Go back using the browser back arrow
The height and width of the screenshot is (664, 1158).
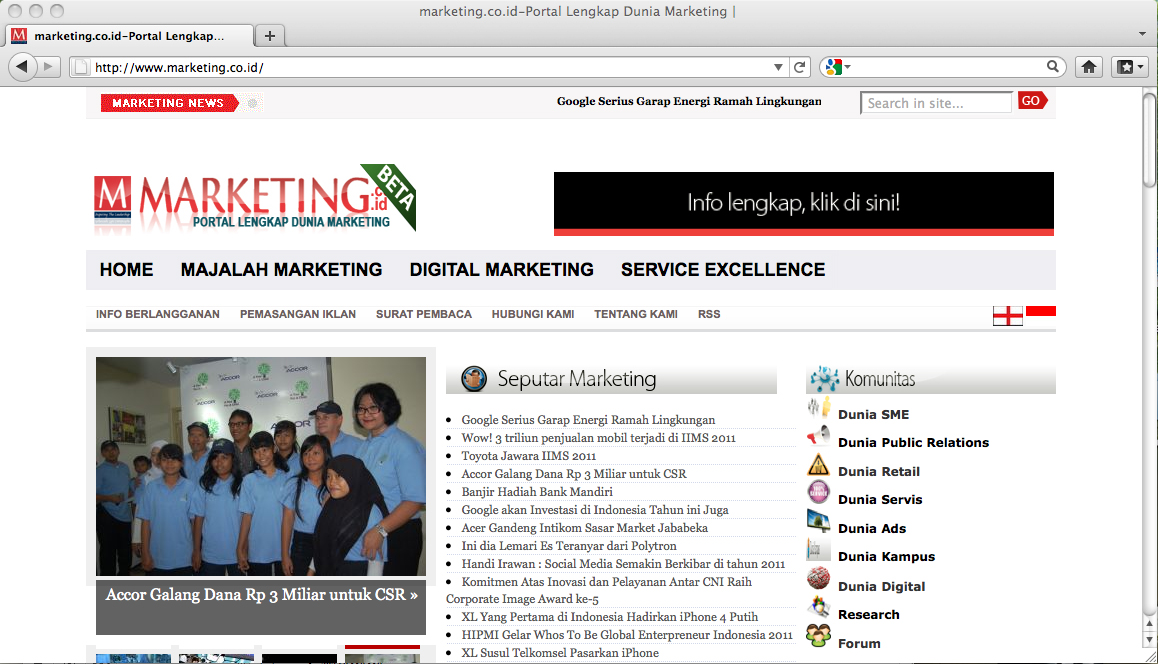22,66
